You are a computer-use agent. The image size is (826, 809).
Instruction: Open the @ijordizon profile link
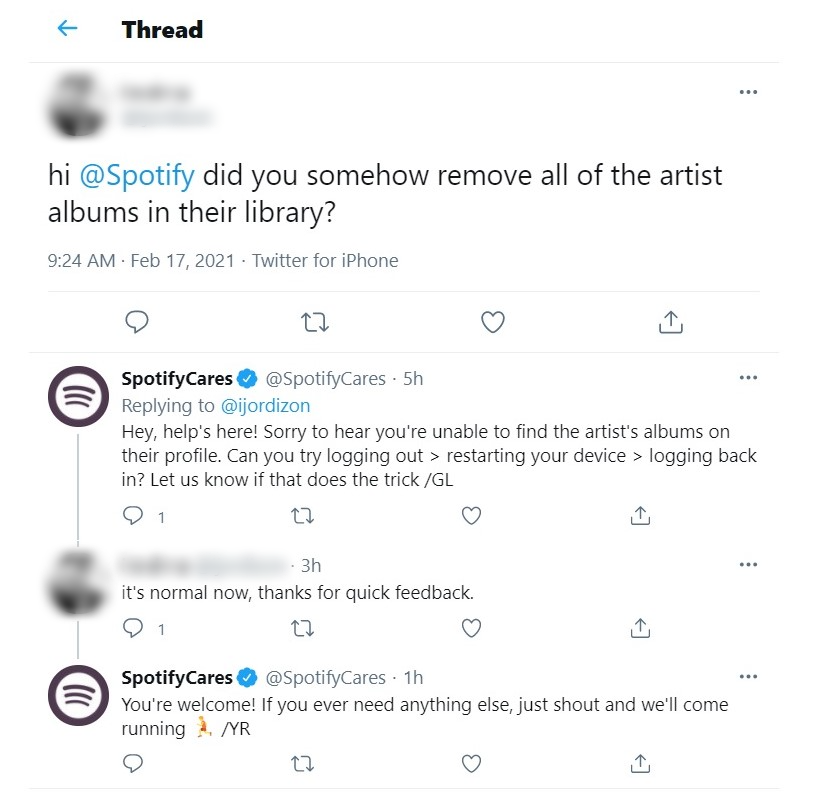pyautogui.click(x=265, y=405)
